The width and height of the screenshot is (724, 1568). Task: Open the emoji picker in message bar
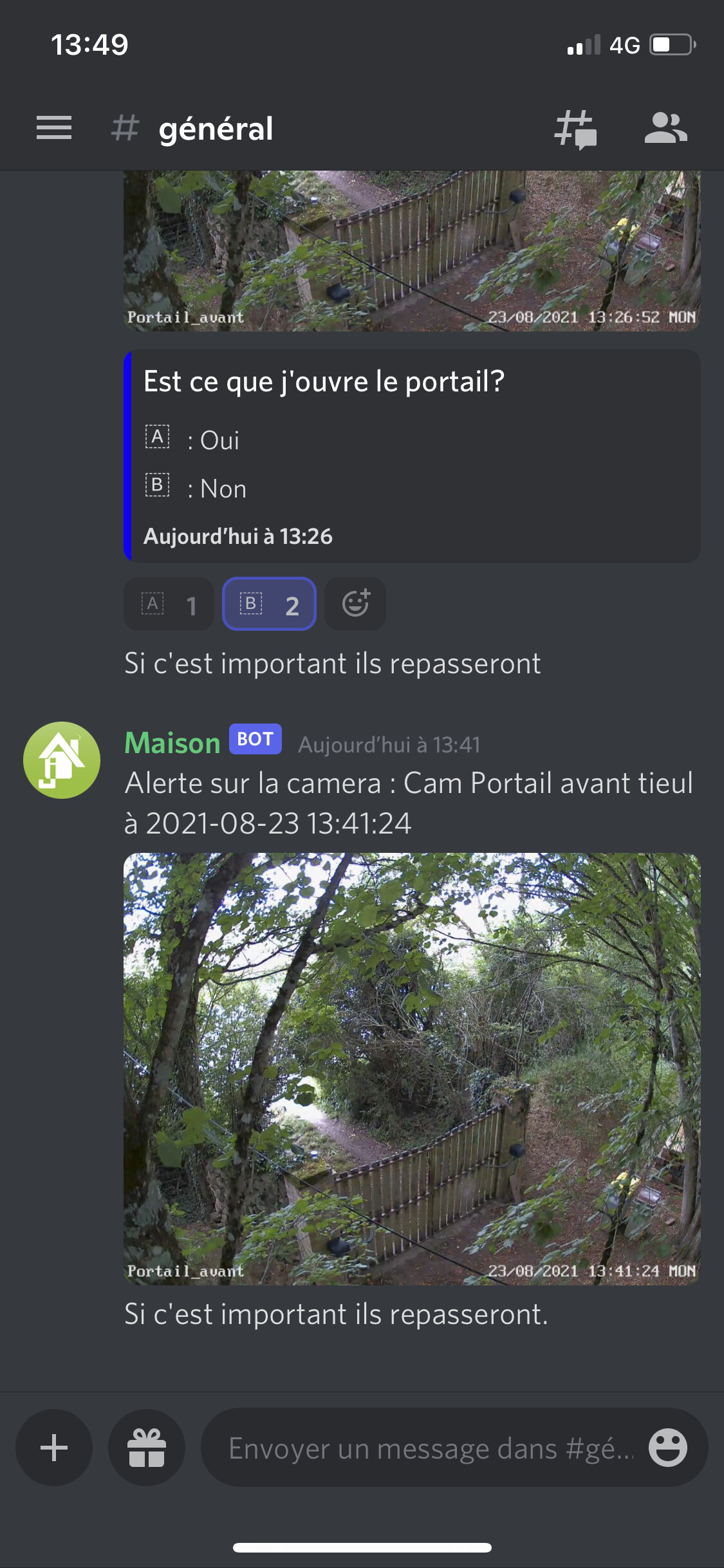(x=667, y=1448)
